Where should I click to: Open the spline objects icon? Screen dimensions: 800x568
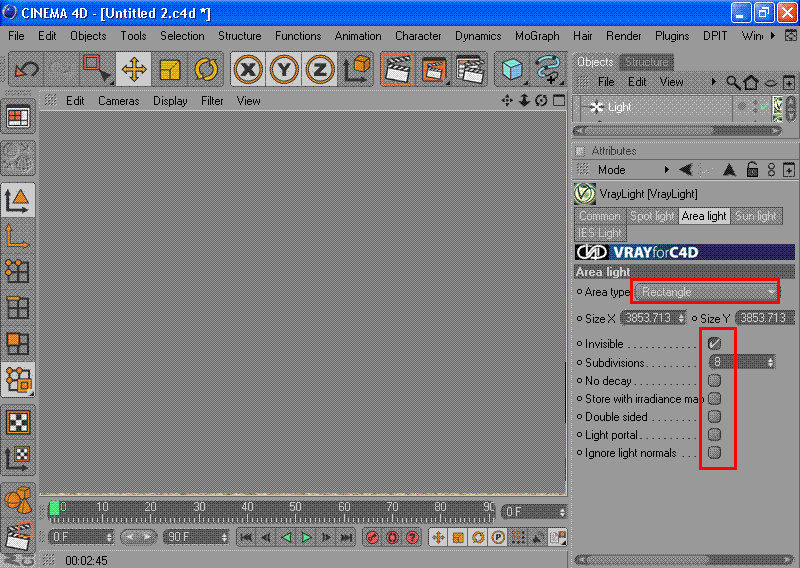click(x=548, y=68)
